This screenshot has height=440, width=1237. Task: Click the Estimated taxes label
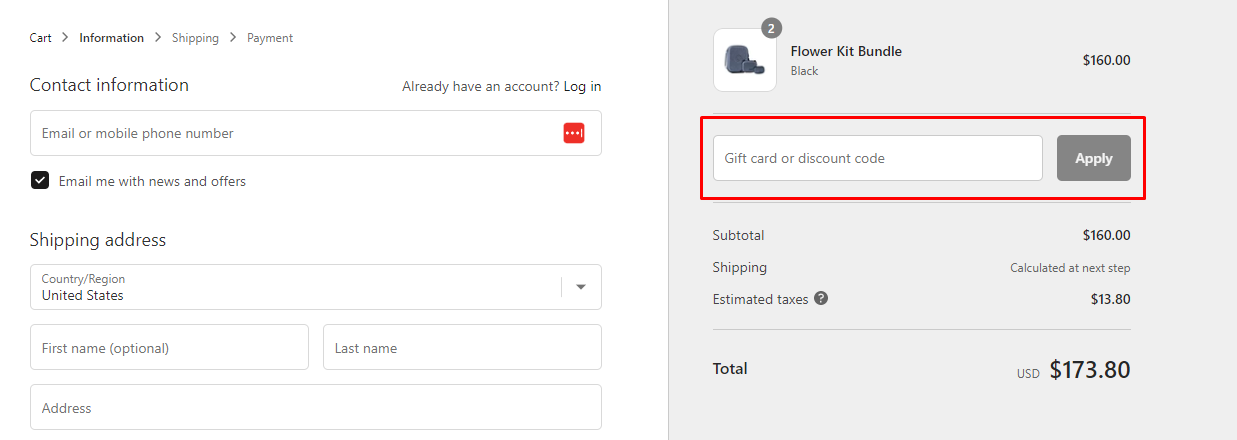tap(760, 299)
